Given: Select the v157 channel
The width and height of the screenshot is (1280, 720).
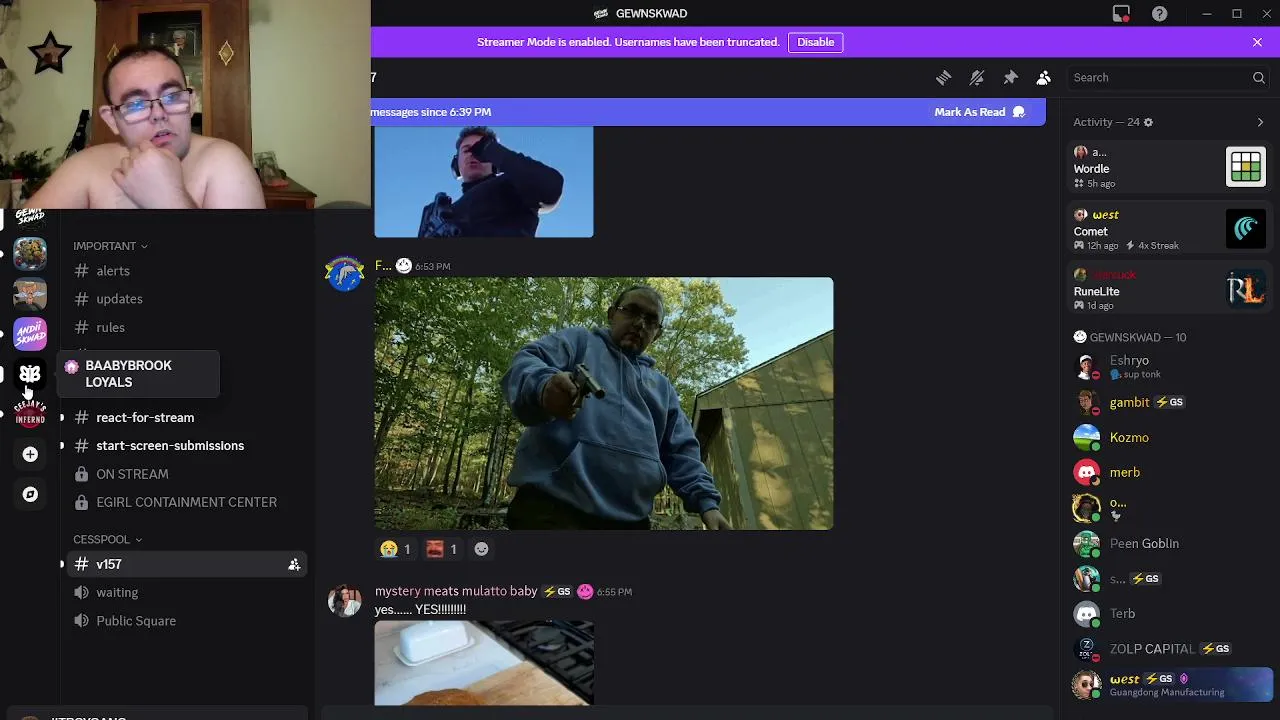Looking at the screenshot, I should click(x=187, y=564).
